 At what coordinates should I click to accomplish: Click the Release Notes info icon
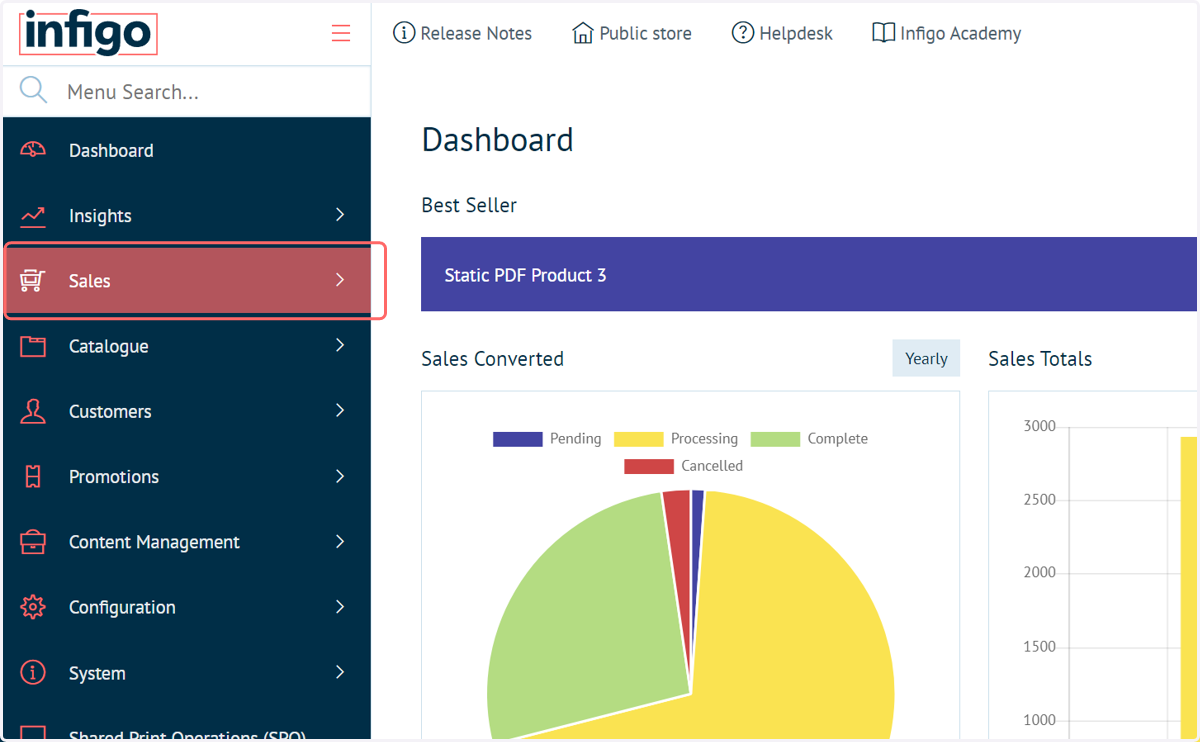point(404,33)
